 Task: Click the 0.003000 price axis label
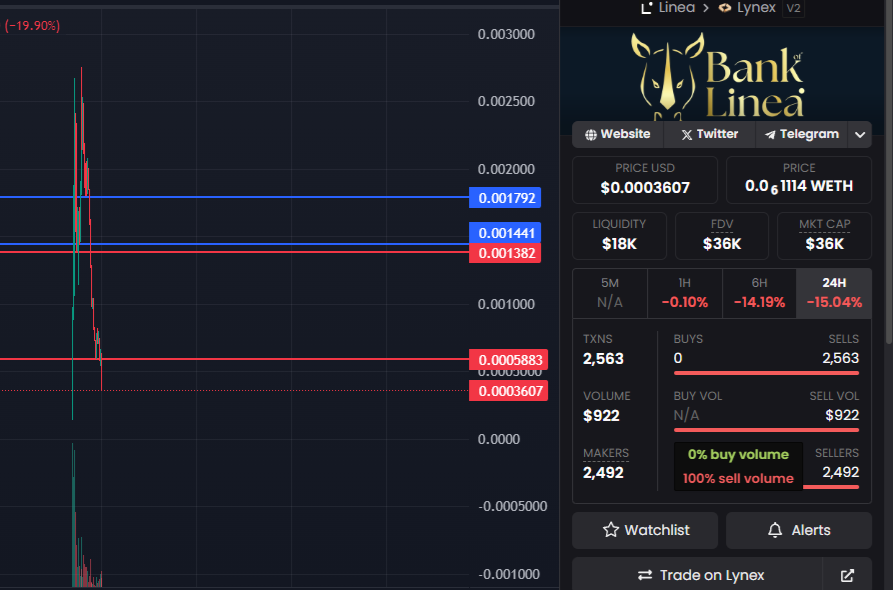pos(506,34)
